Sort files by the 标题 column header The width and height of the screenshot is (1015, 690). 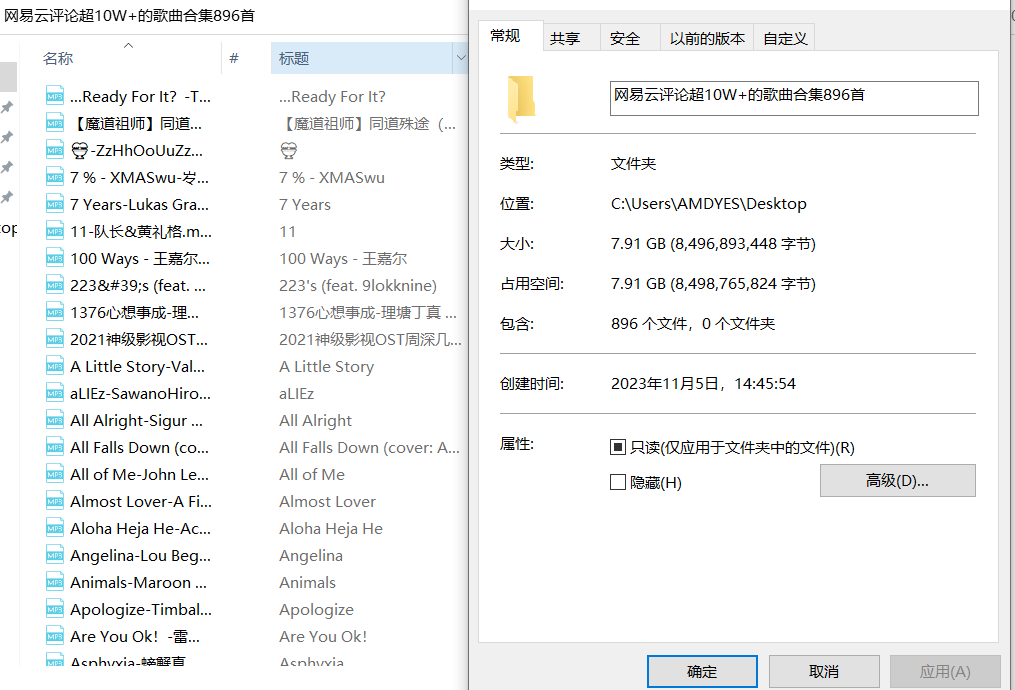294,58
